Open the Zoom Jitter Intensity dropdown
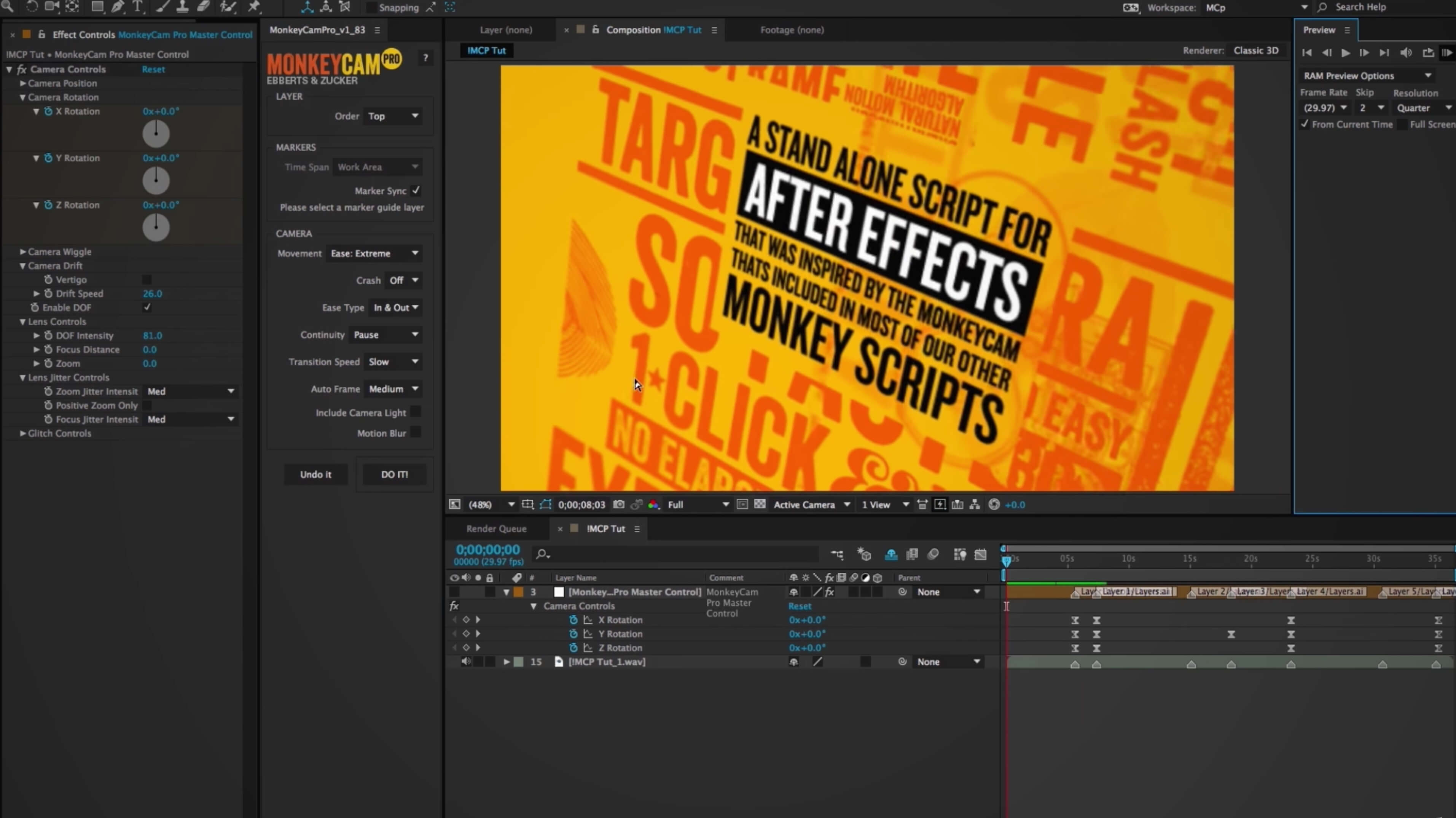The width and height of the screenshot is (1456, 818). pos(191,391)
